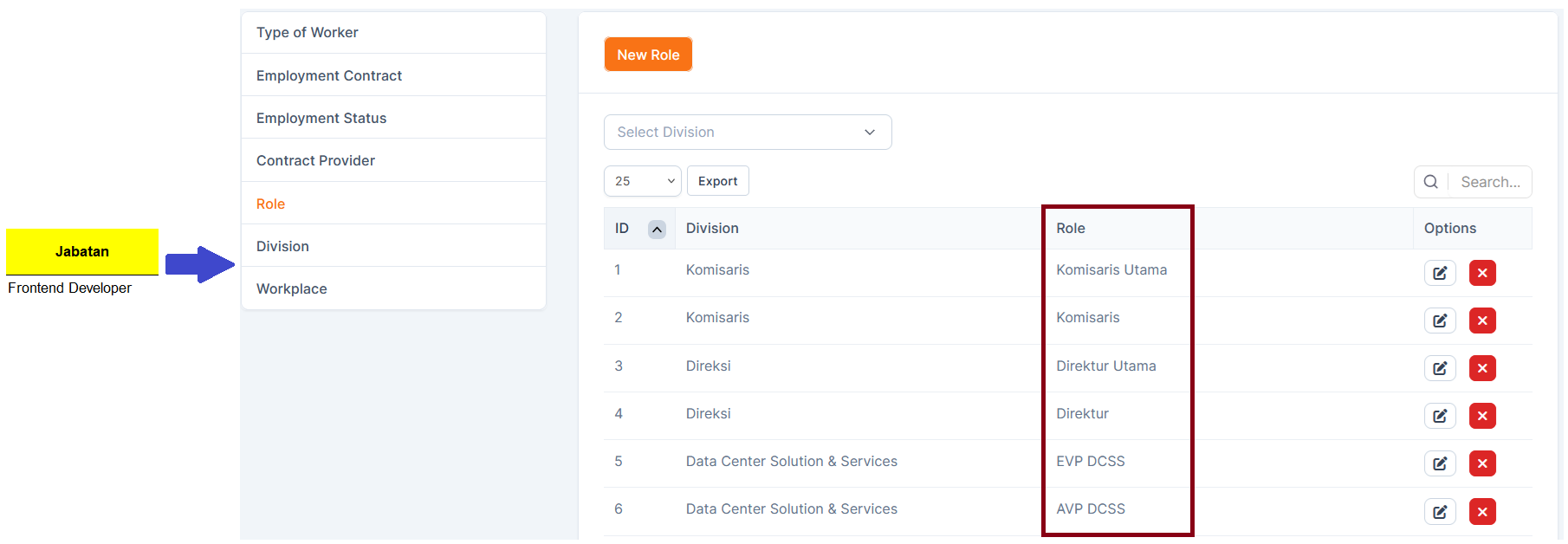Open Contract Provider in sidebar

click(x=315, y=160)
